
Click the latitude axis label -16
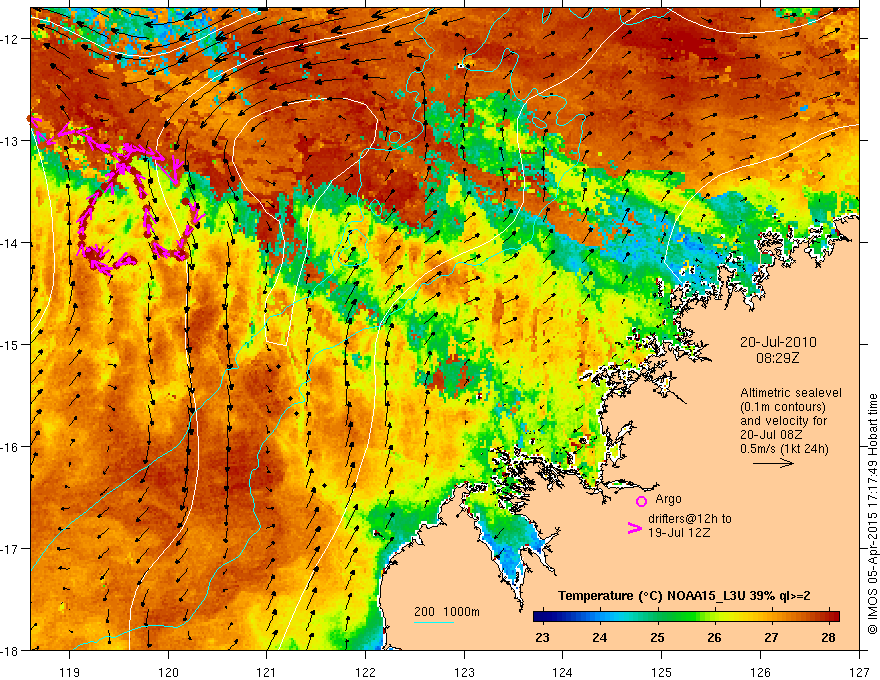(x=10, y=447)
